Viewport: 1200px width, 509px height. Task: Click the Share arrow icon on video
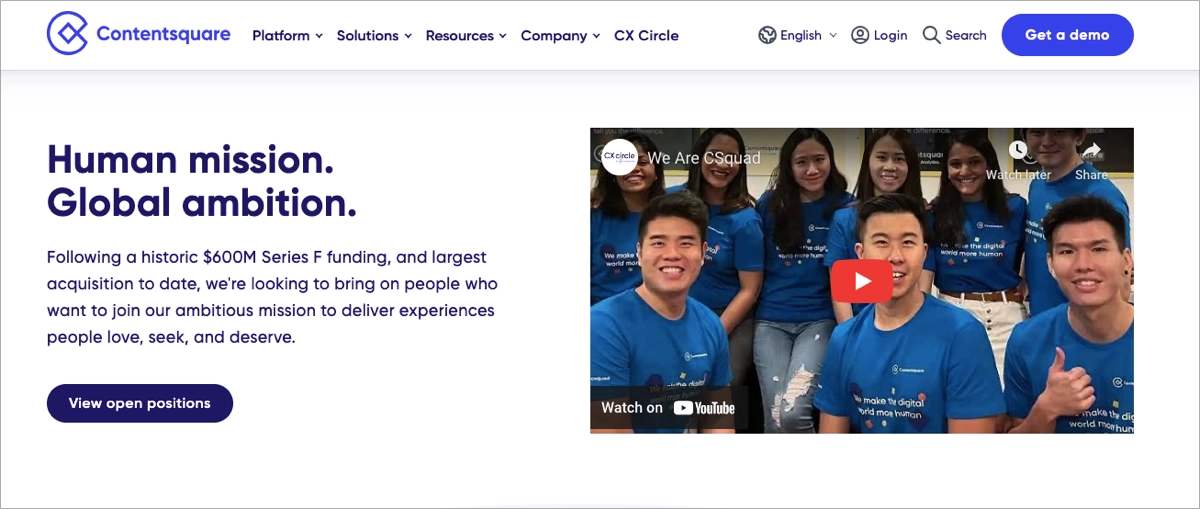tap(1091, 151)
